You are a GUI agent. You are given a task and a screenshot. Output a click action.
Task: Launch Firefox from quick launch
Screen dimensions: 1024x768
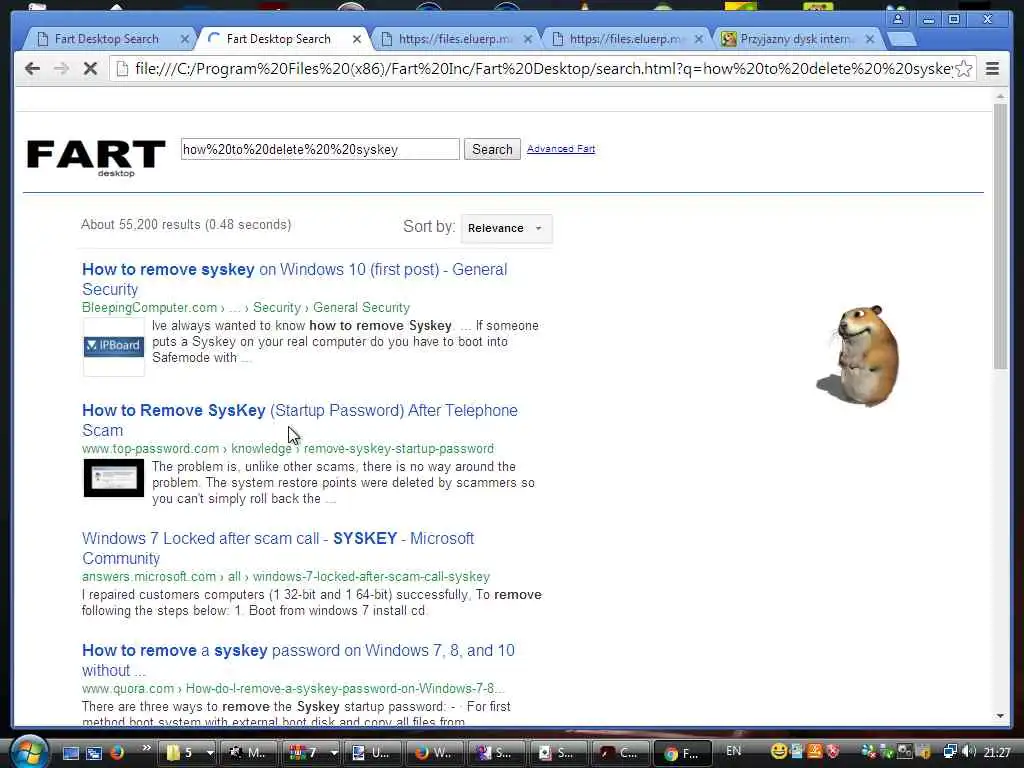117,753
